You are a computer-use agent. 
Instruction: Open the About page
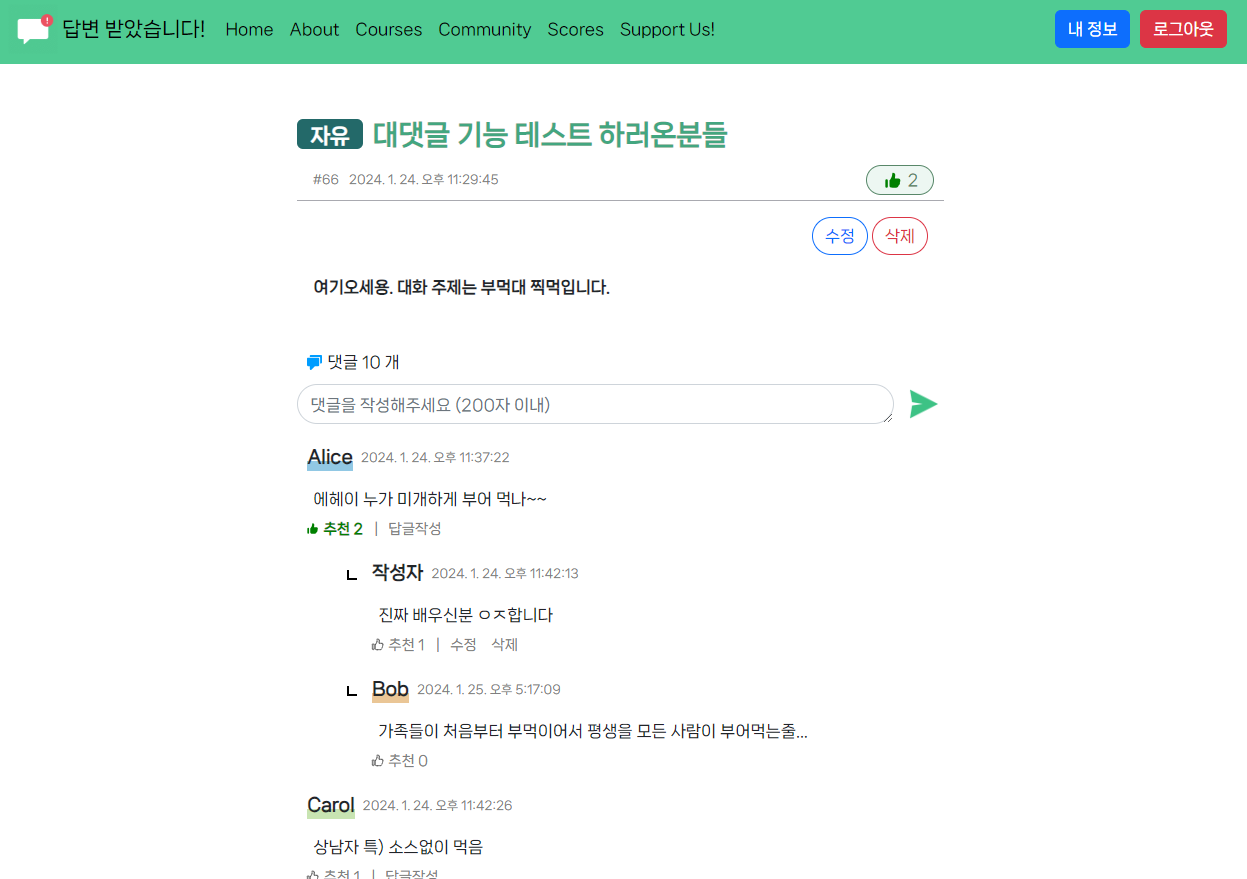tap(314, 30)
